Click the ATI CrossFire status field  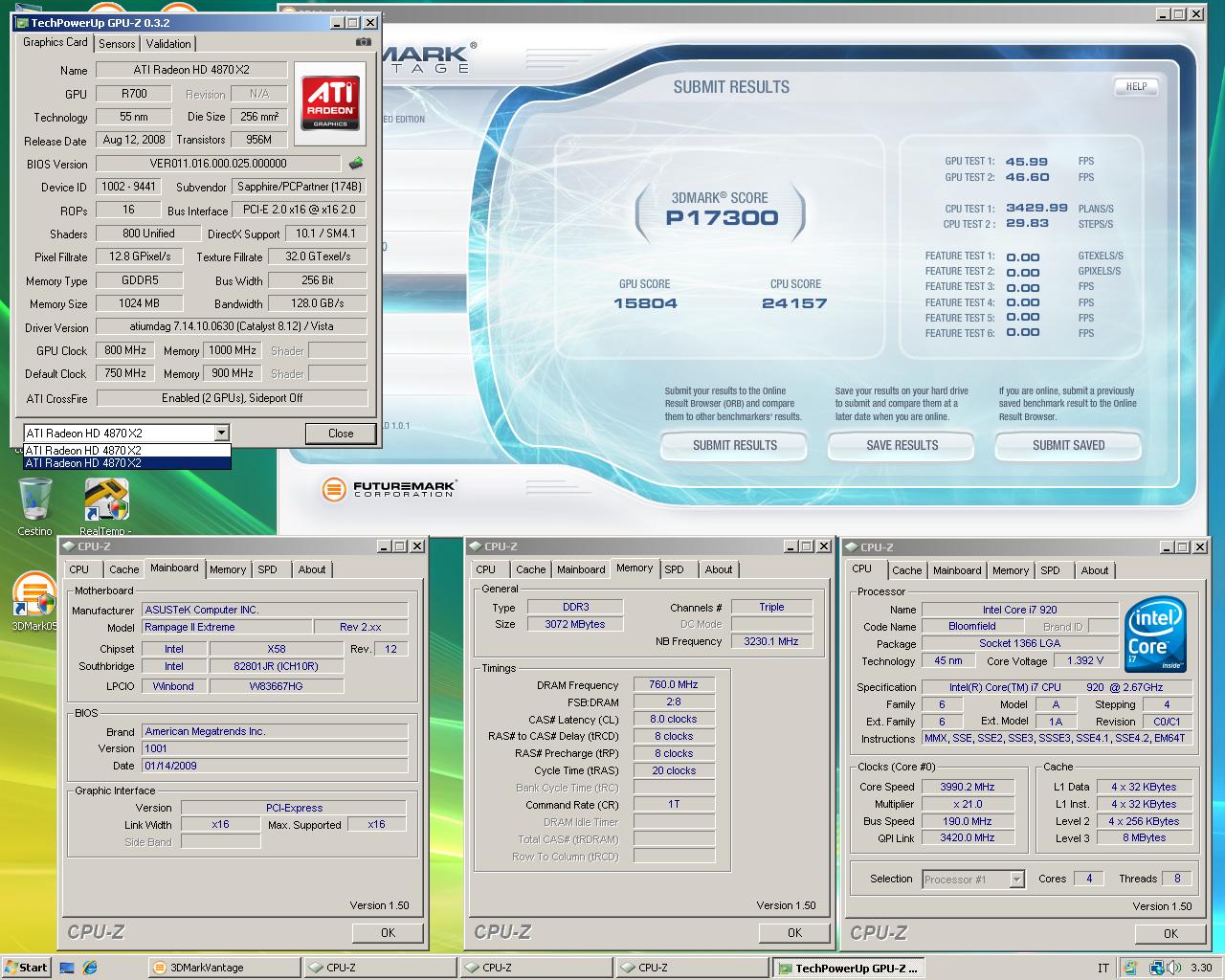[x=233, y=398]
